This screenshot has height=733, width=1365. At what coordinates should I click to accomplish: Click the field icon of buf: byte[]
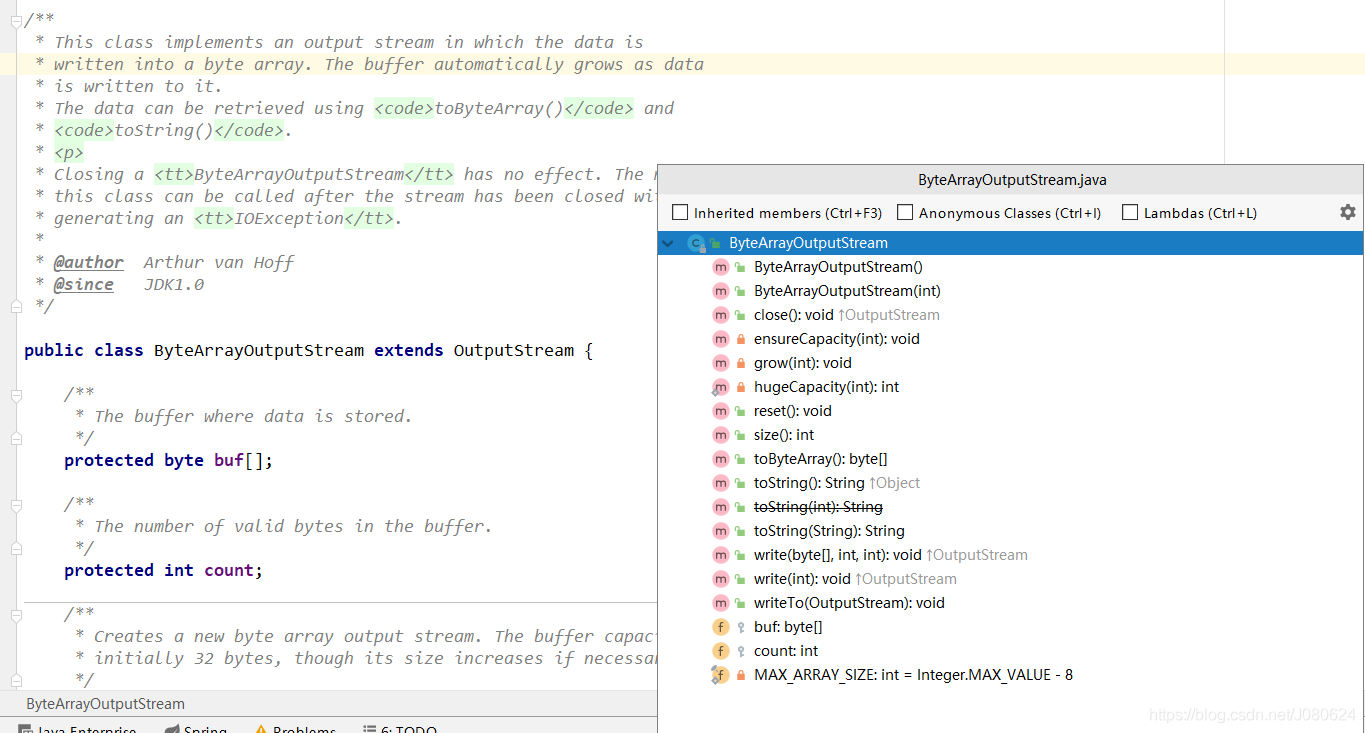click(x=720, y=627)
